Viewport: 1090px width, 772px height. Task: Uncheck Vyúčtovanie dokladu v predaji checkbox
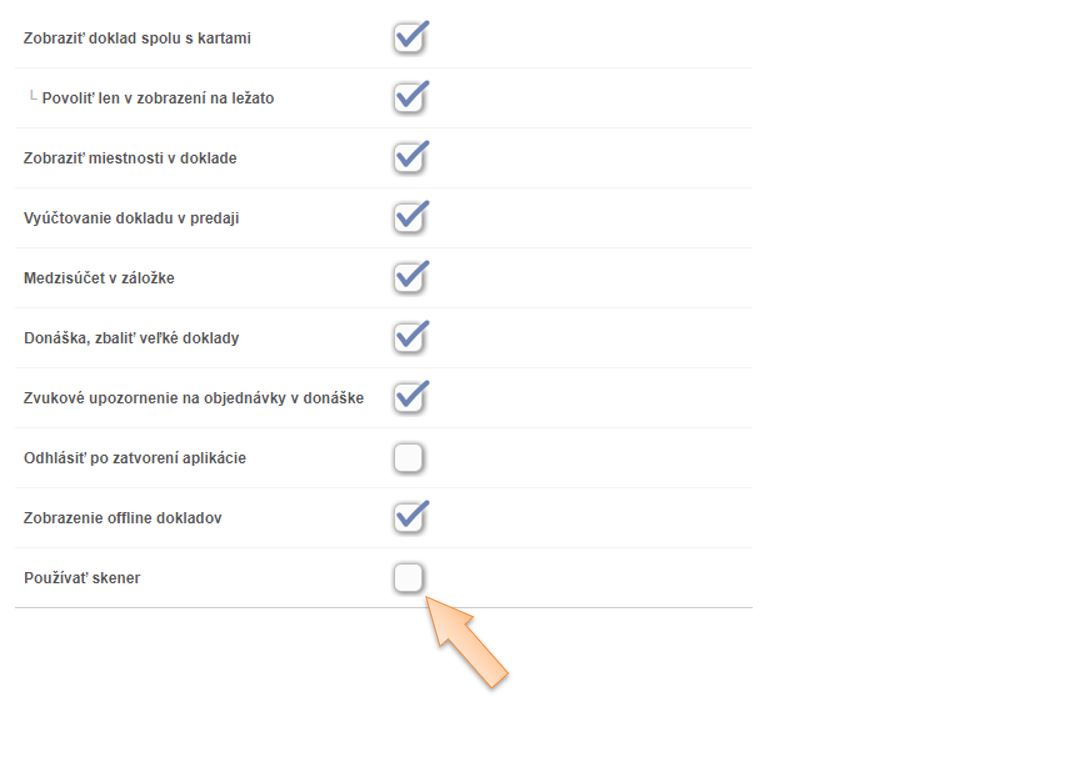[x=409, y=218]
